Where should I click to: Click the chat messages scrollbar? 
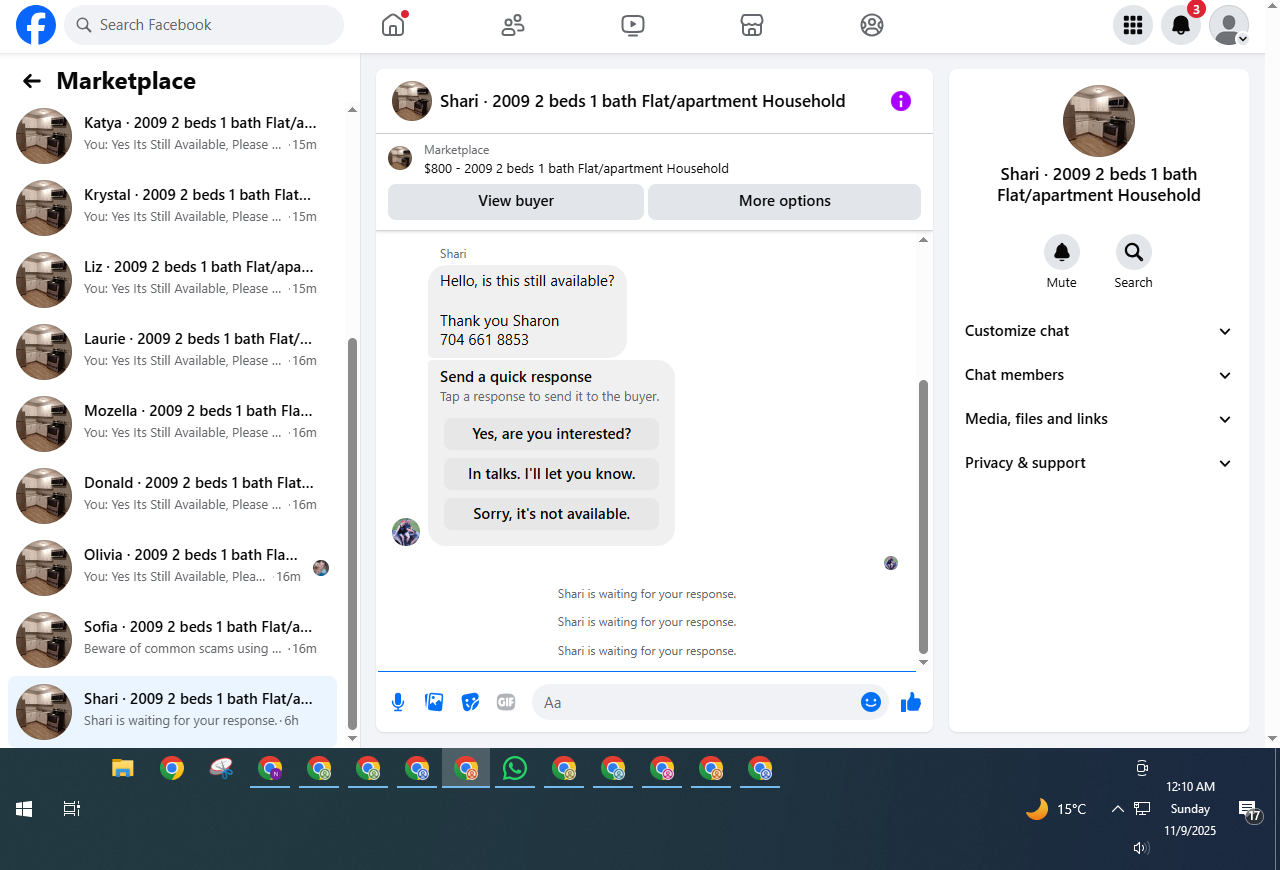click(x=923, y=516)
